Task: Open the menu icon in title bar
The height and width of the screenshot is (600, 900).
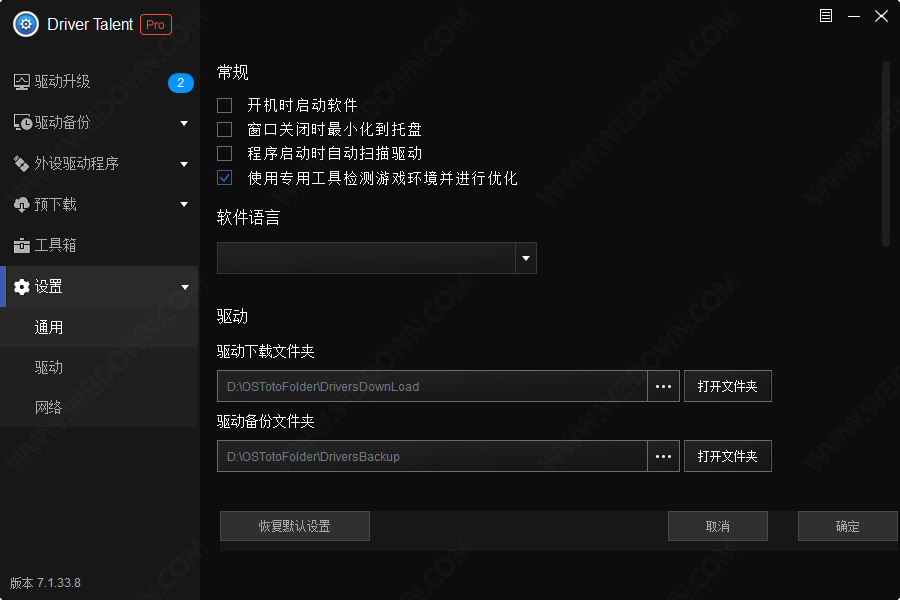Action: pyautogui.click(x=826, y=16)
